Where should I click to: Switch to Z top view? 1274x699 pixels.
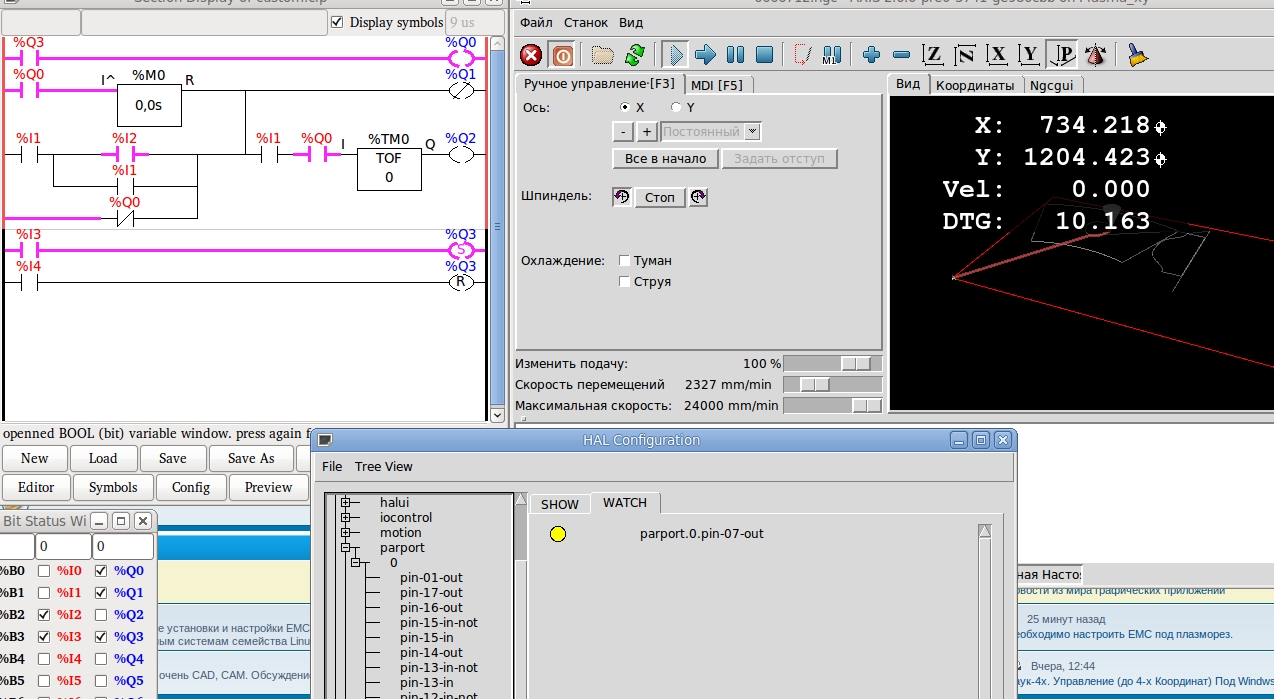point(933,55)
